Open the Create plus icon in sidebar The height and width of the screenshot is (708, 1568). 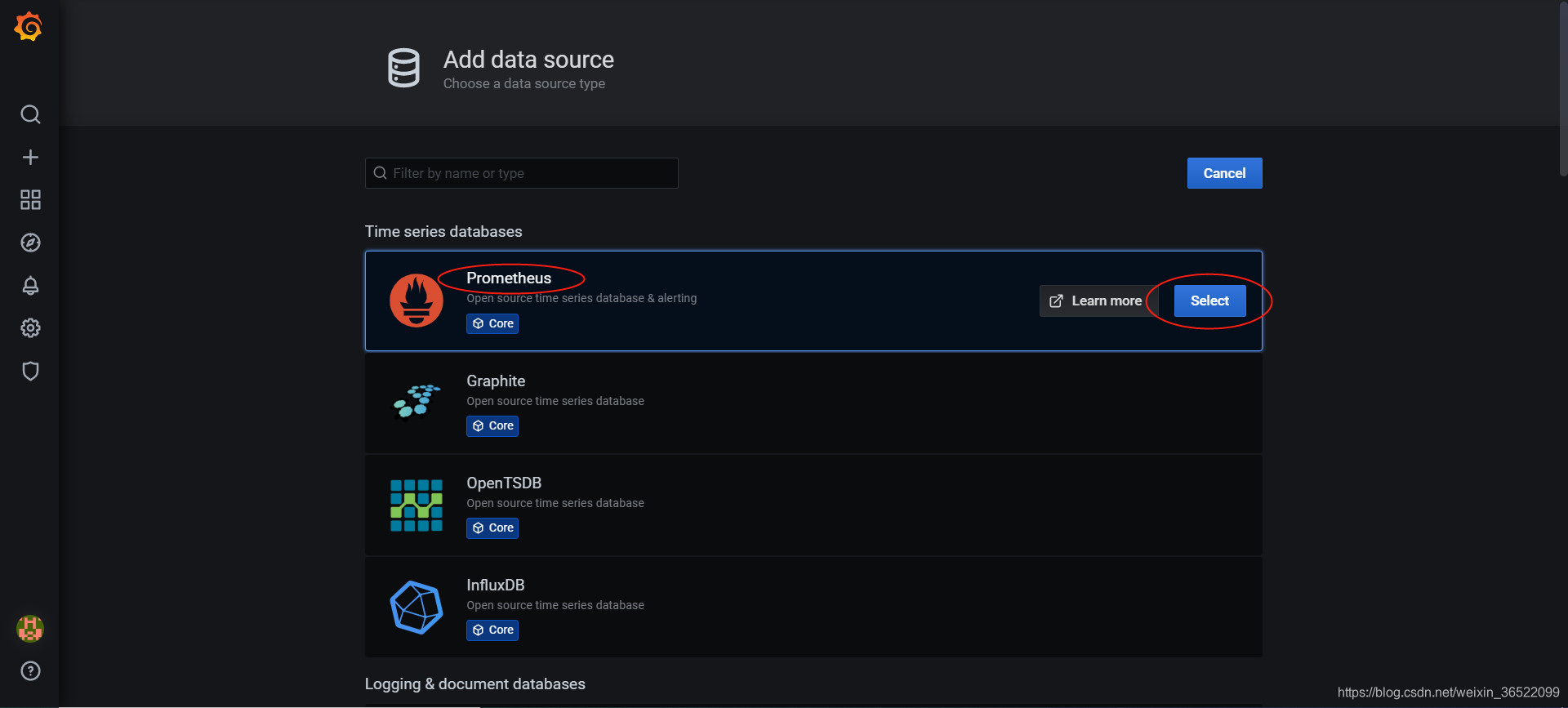coord(30,157)
